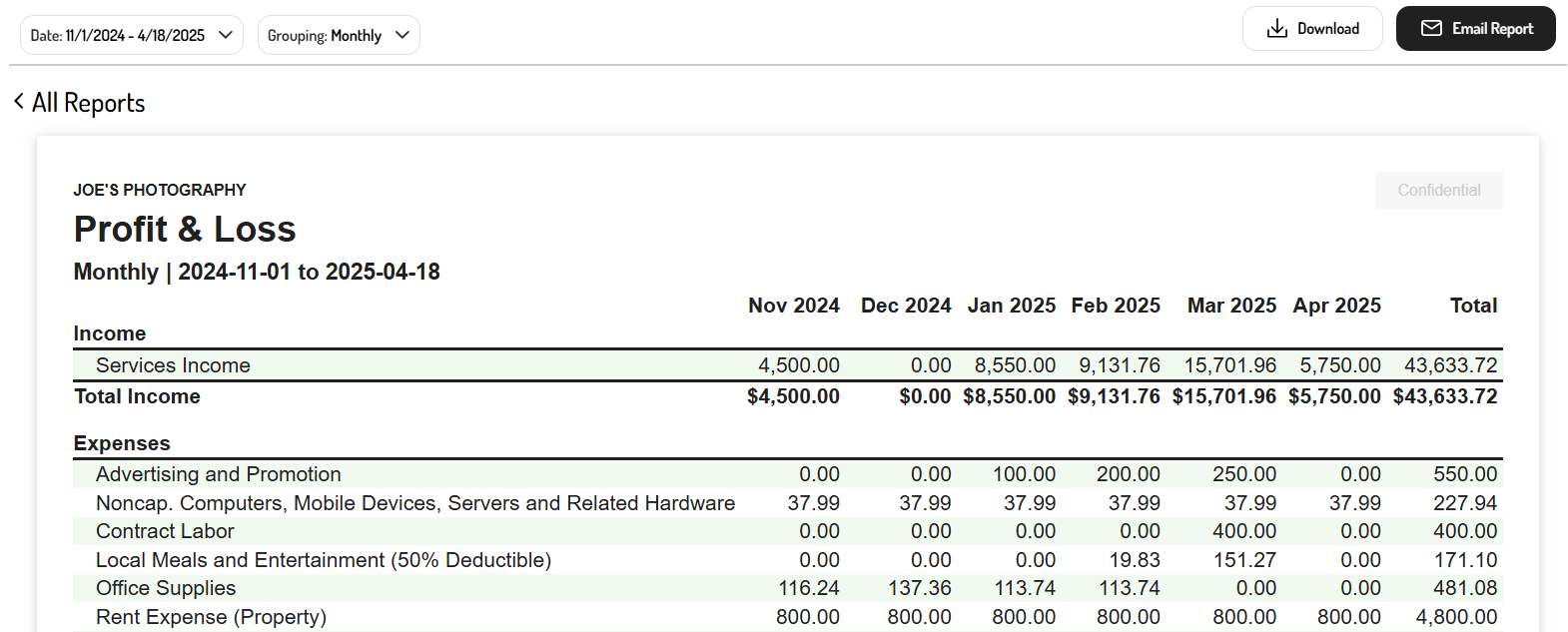This screenshot has height=632, width=1568.
Task: Click the download tray icon
Action: tap(1277, 29)
